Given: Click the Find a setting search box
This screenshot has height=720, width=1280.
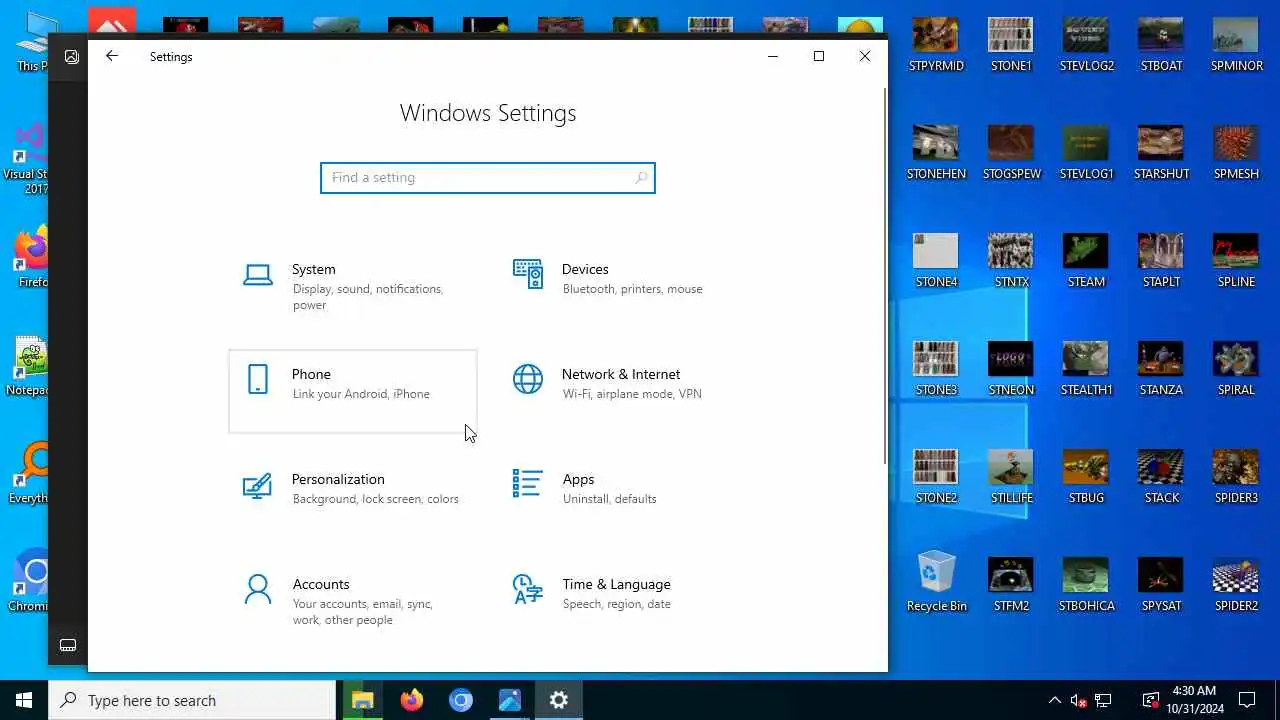Looking at the screenshot, I should tap(487, 178).
